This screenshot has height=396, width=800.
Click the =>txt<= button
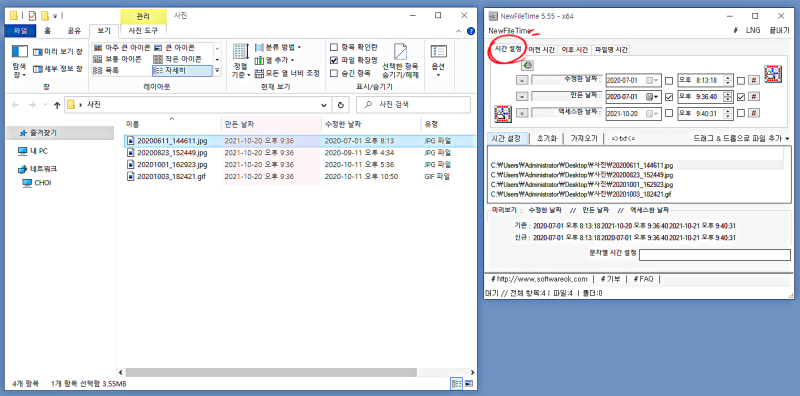click(622, 138)
